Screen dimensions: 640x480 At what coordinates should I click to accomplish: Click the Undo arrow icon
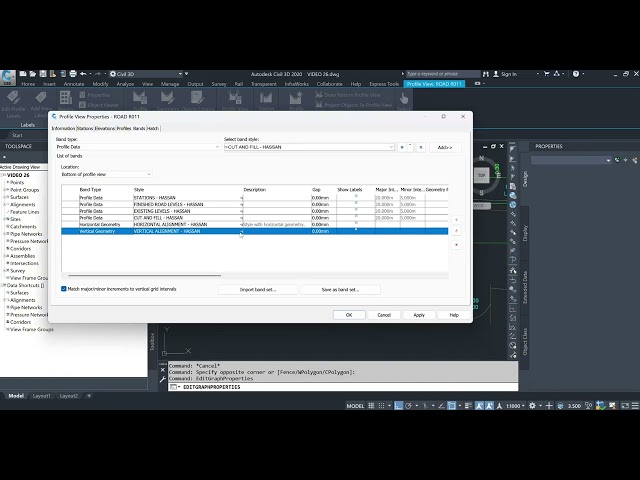83,74
